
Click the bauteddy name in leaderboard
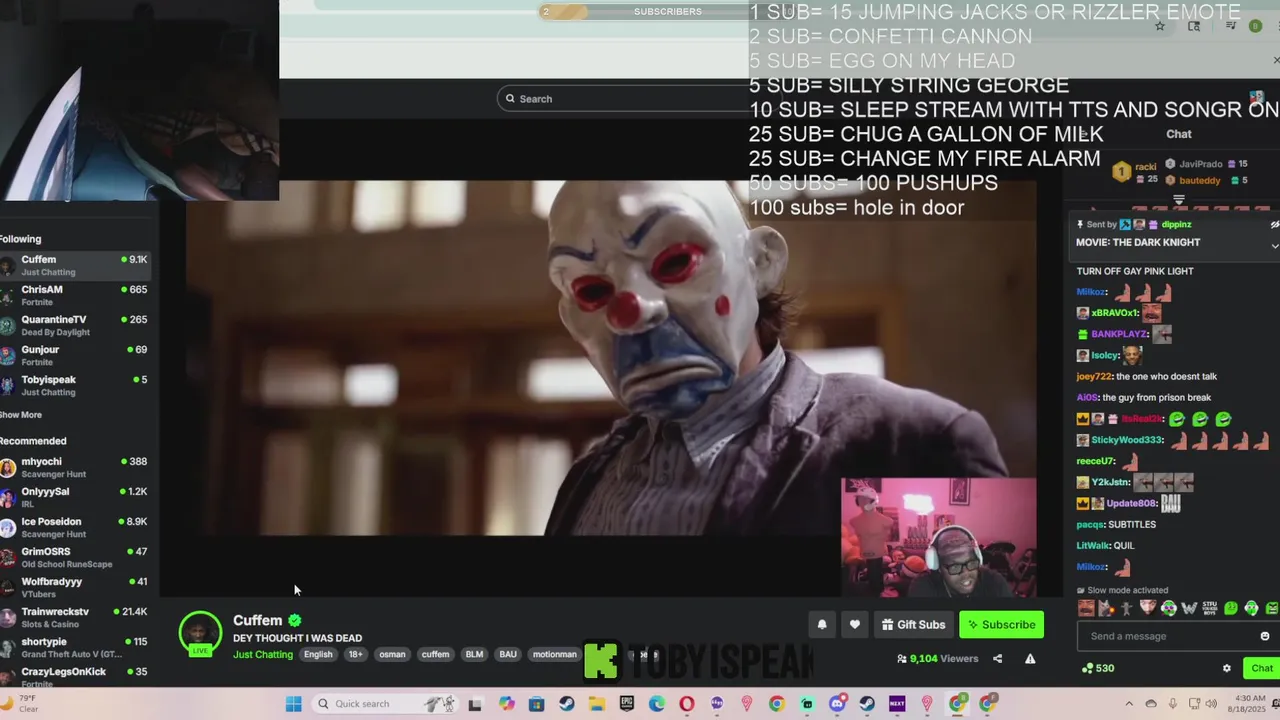point(1200,181)
